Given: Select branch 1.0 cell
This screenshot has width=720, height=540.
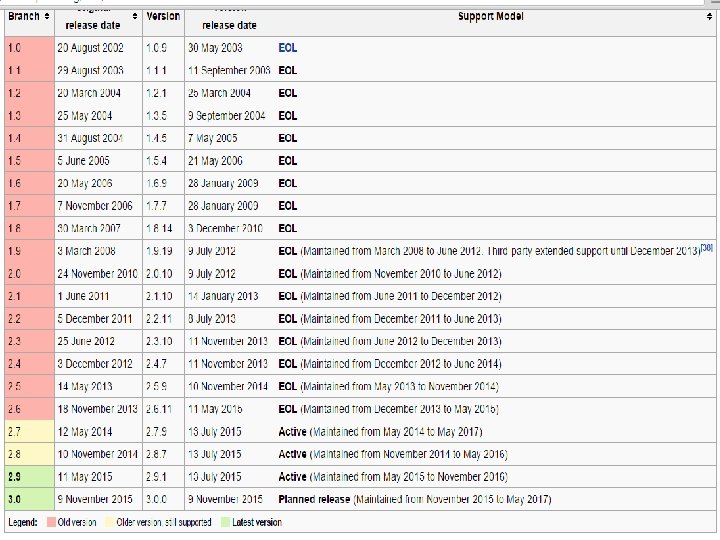Looking at the screenshot, I should pos(29,48).
